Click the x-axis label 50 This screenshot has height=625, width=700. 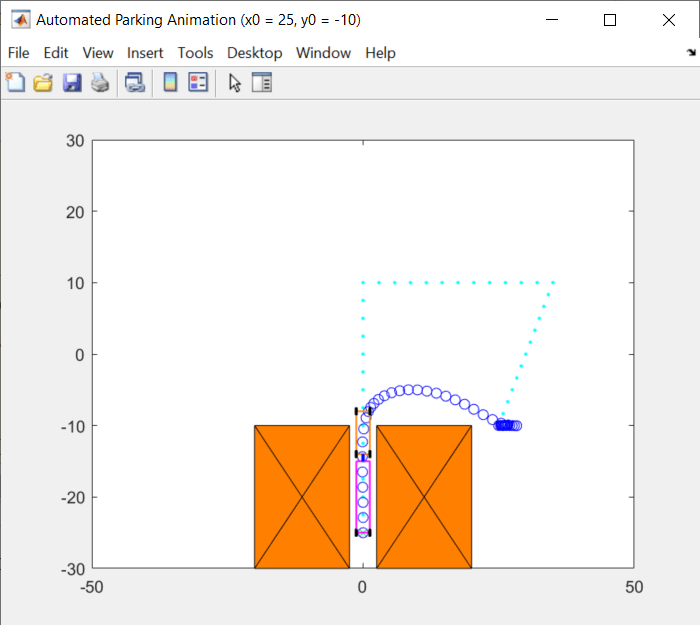coord(634,587)
